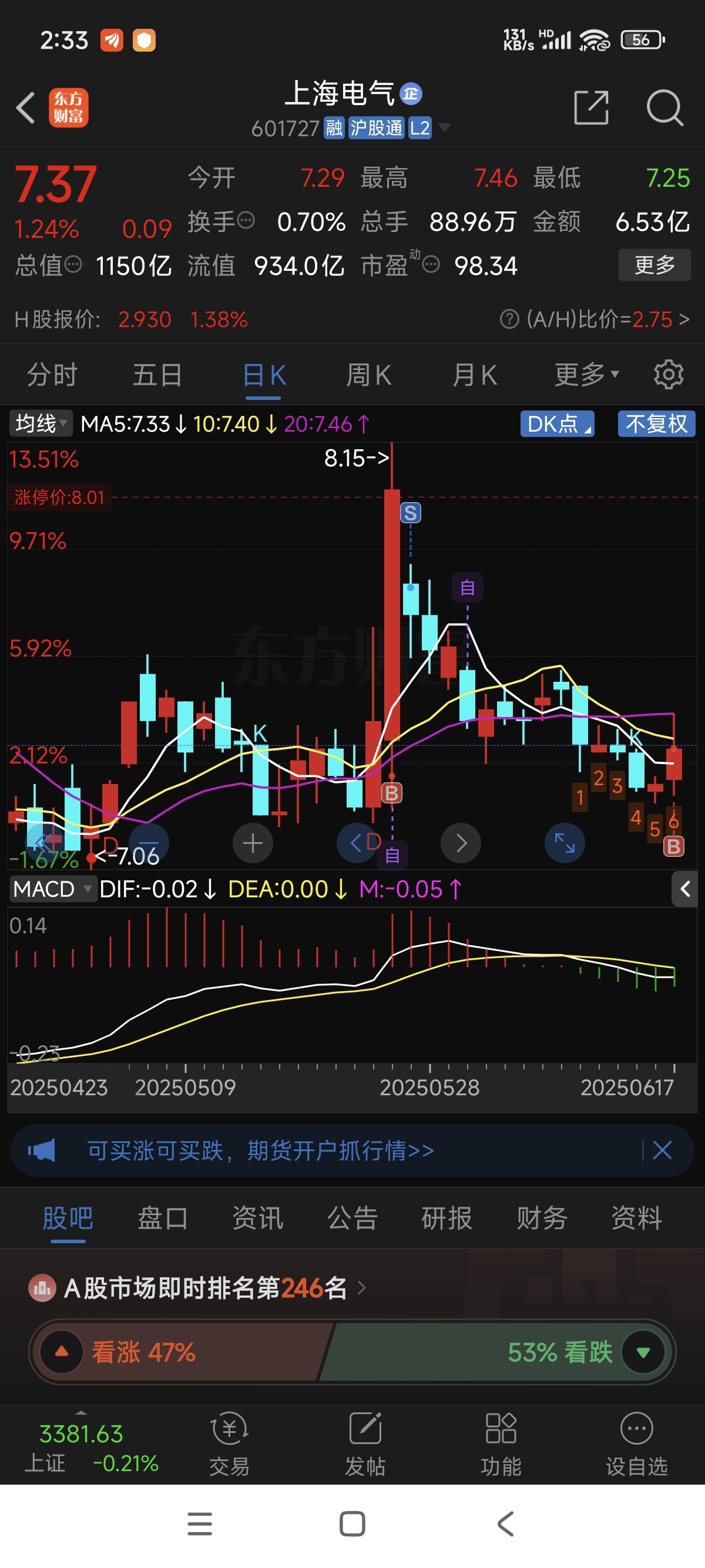Image resolution: width=705 pixels, height=1568 pixels.
Task: Tap the Android back navigation button
Action: [x=505, y=1523]
